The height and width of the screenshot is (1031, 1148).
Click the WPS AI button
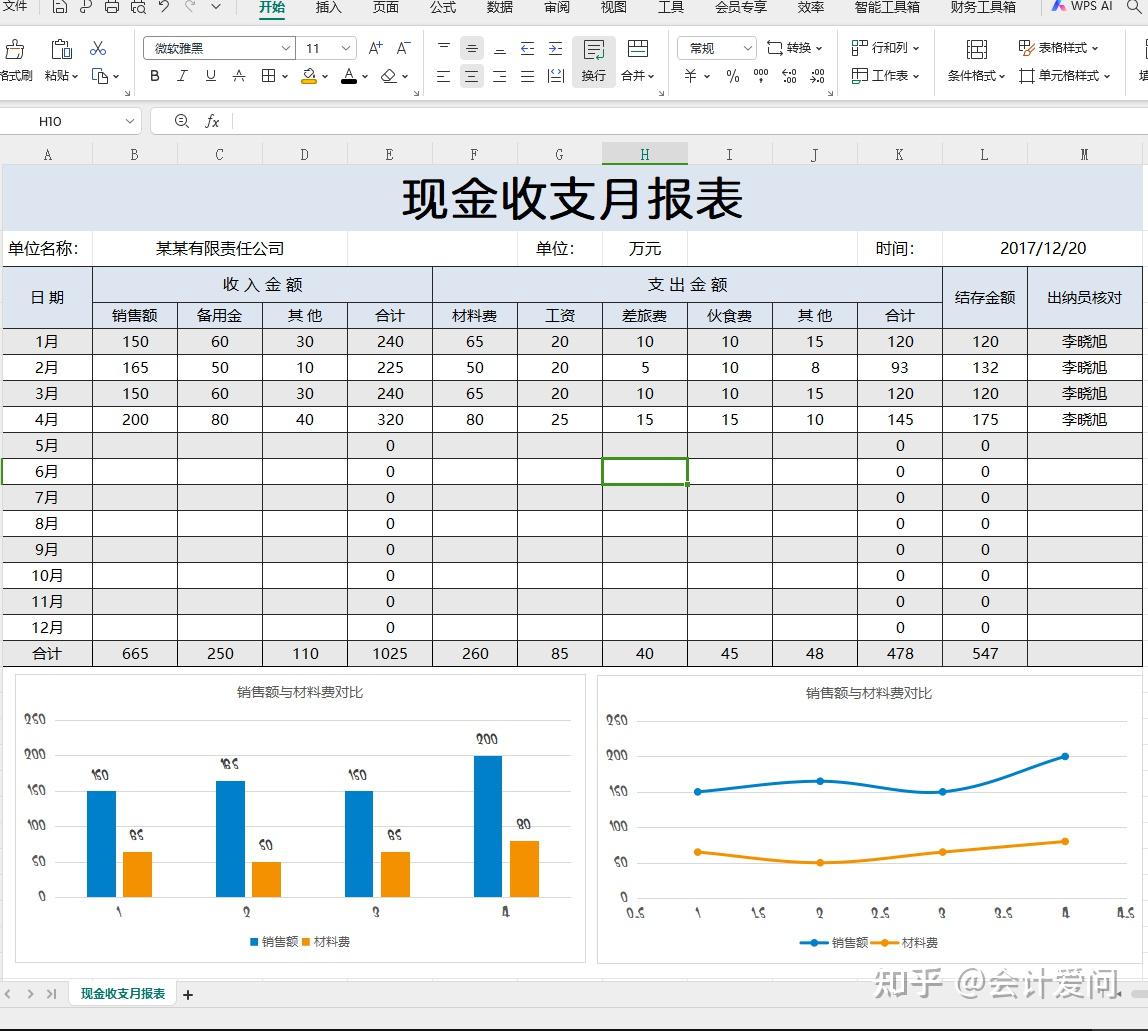point(1082,7)
